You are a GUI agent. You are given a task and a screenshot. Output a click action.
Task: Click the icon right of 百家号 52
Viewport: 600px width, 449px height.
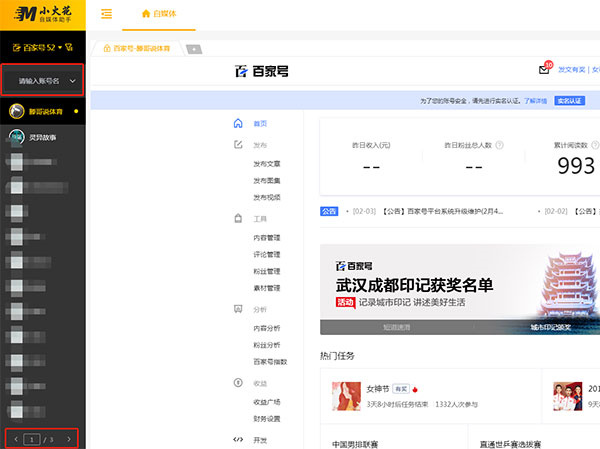(69, 47)
